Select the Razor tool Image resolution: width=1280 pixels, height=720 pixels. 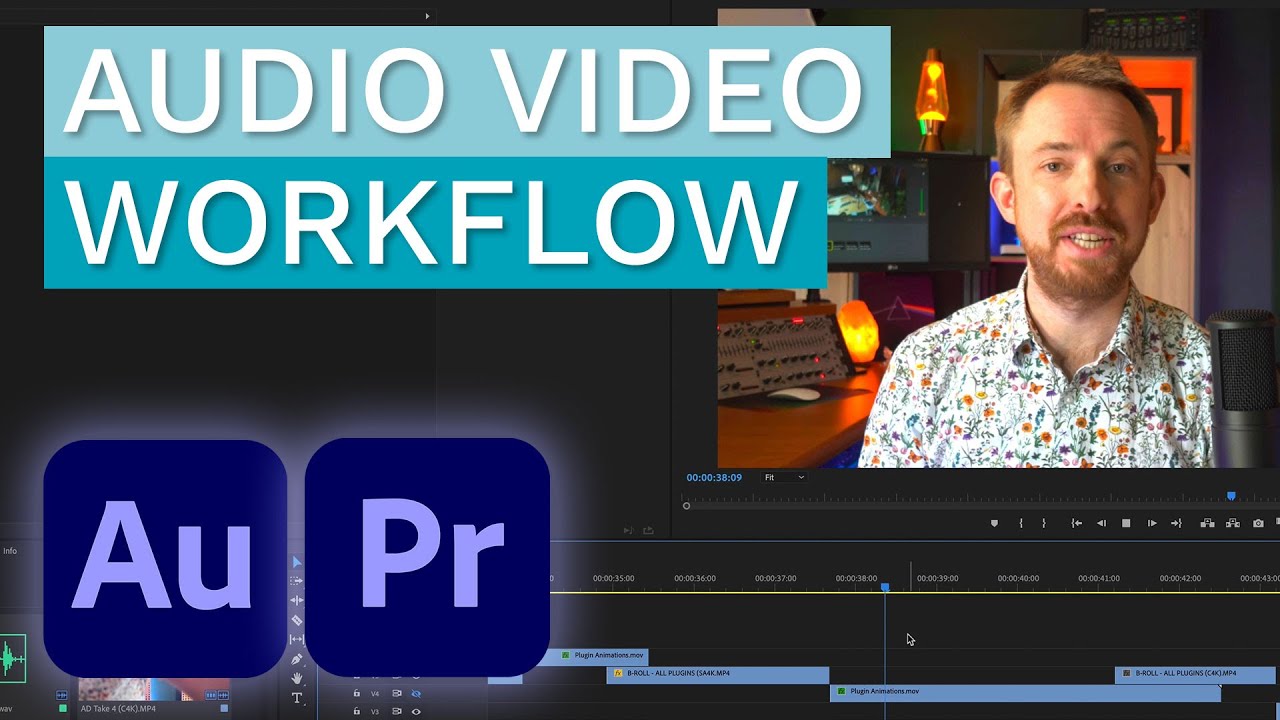pyautogui.click(x=297, y=620)
